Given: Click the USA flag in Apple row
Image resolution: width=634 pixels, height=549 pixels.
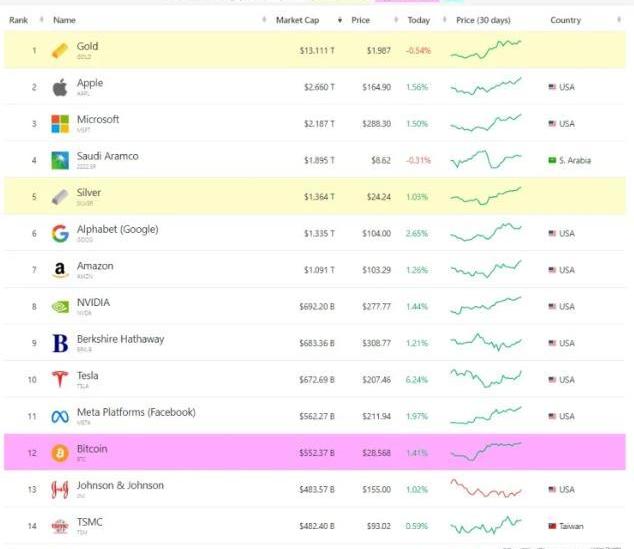Looking at the screenshot, I should tap(552, 87).
